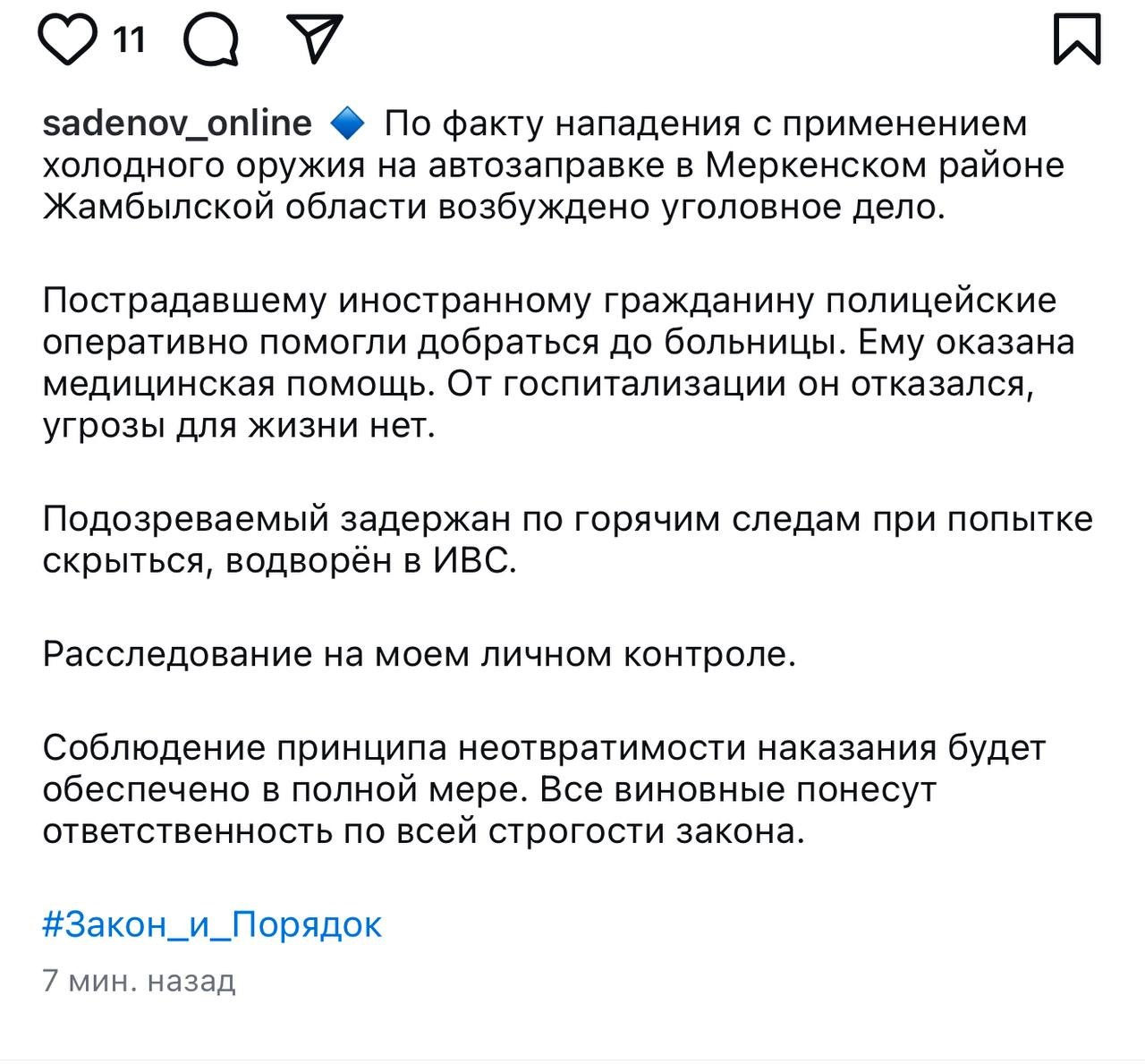The width and height of the screenshot is (1145, 1064).
Task: Click the paragraph starting "Подозреваемый задержан"
Action: pyautogui.click(x=568, y=541)
